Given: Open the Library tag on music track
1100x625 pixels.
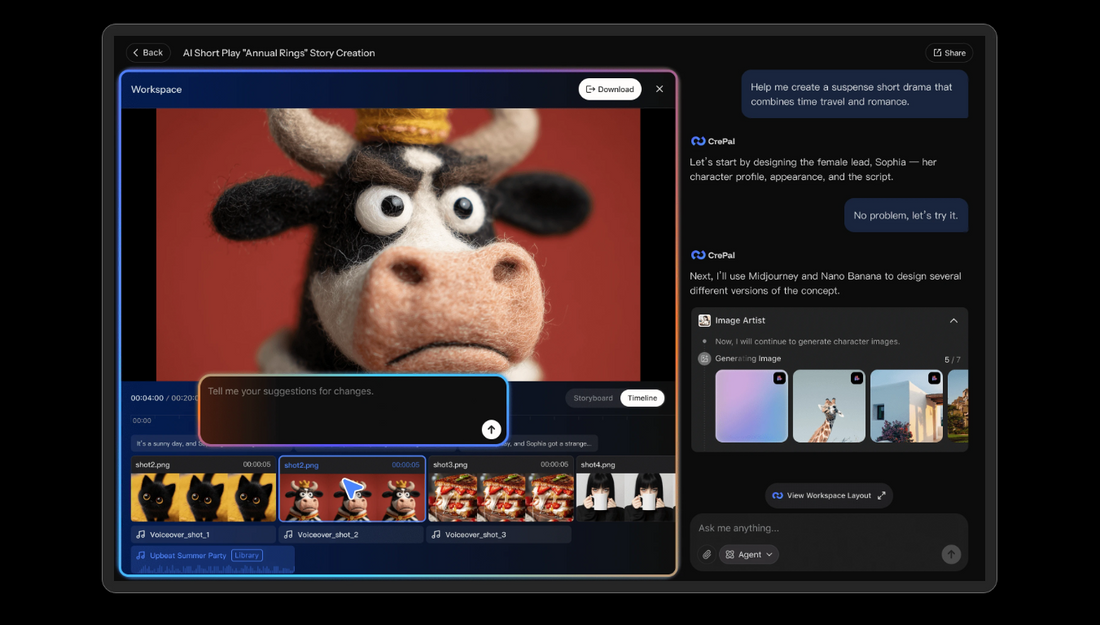Looking at the screenshot, I should [x=247, y=556].
